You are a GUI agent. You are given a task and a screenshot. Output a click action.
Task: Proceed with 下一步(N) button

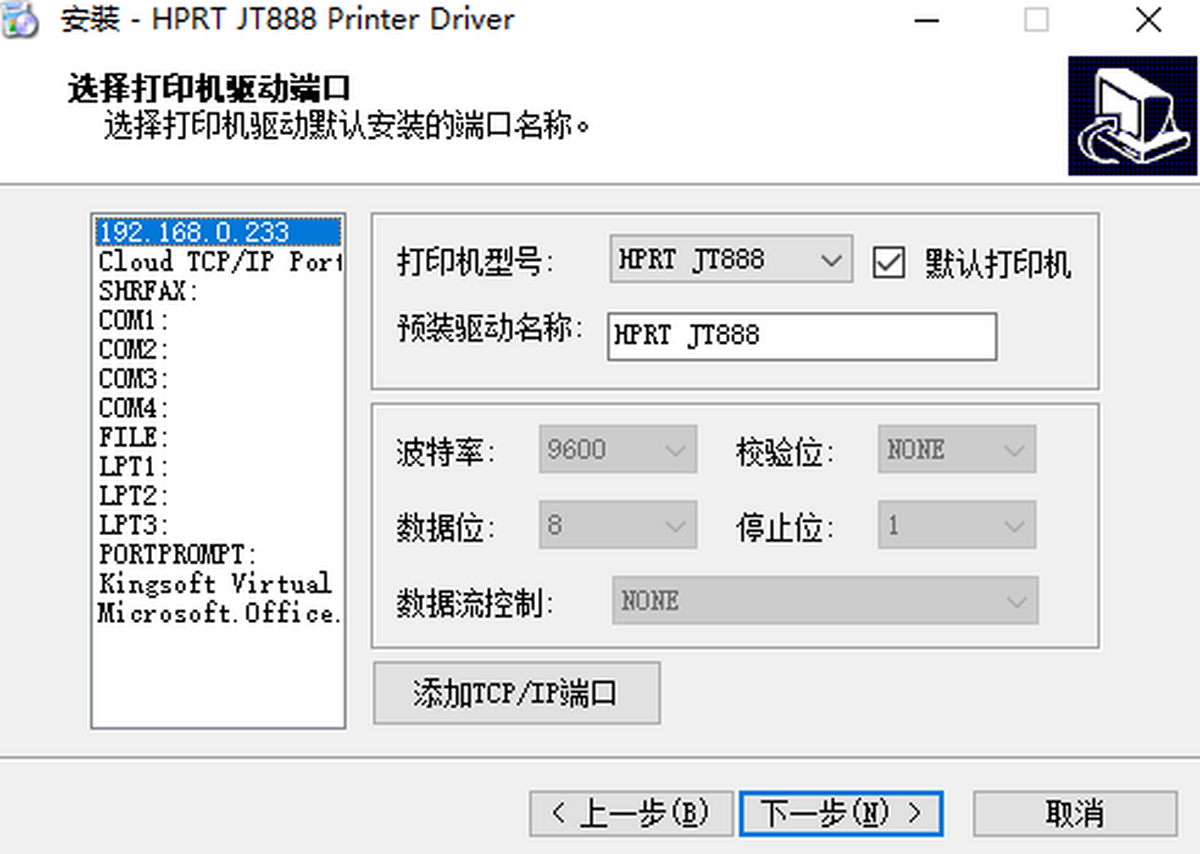(x=840, y=813)
